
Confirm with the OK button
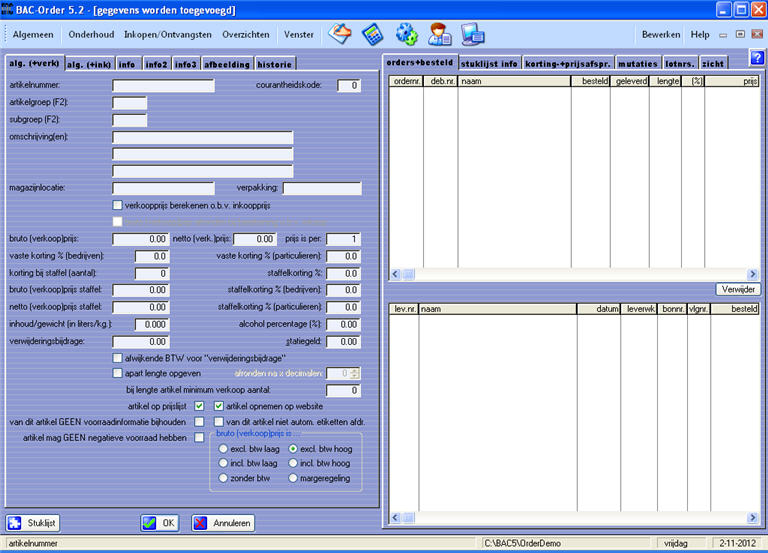pyautogui.click(x=159, y=522)
